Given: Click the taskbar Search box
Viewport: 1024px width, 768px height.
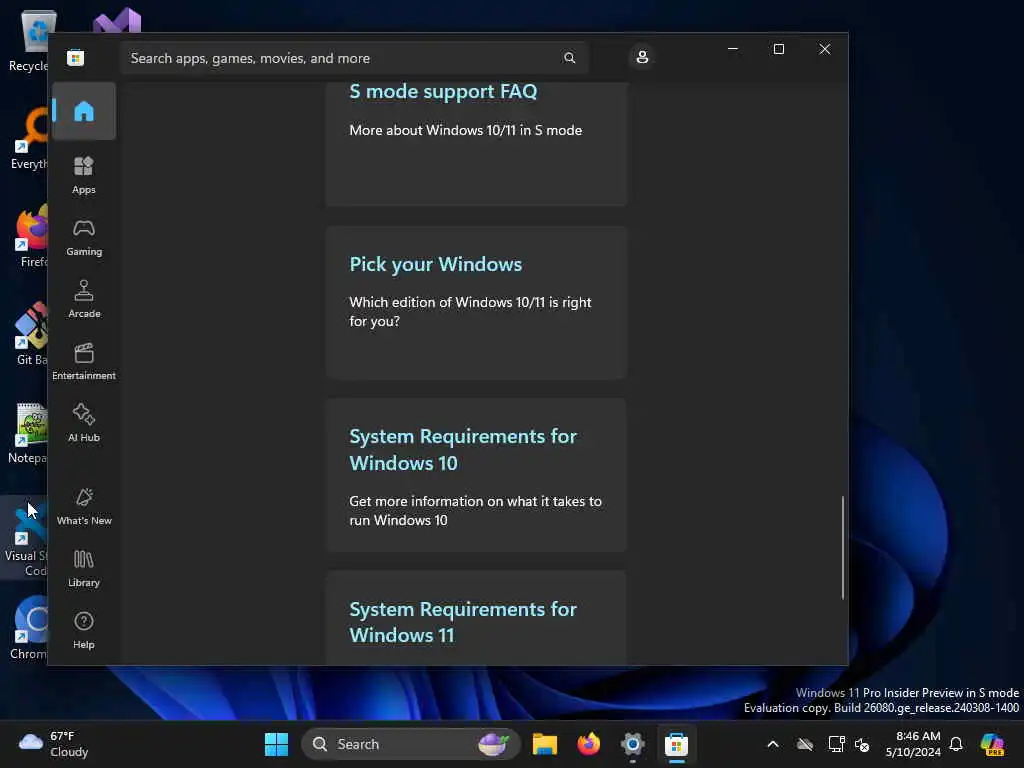Looking at the screenshot, I should pos(410,744).
